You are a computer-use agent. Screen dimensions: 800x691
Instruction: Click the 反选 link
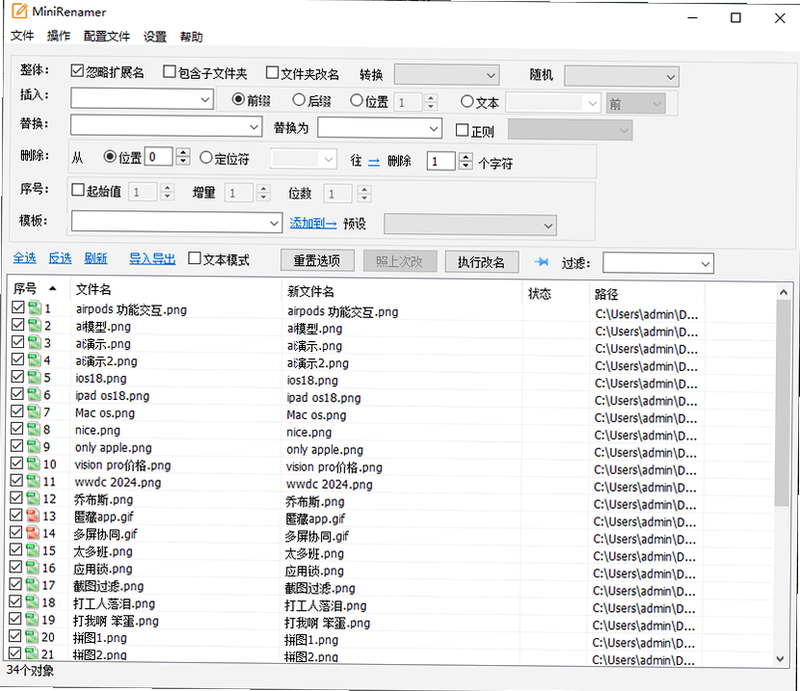(60, 258)
